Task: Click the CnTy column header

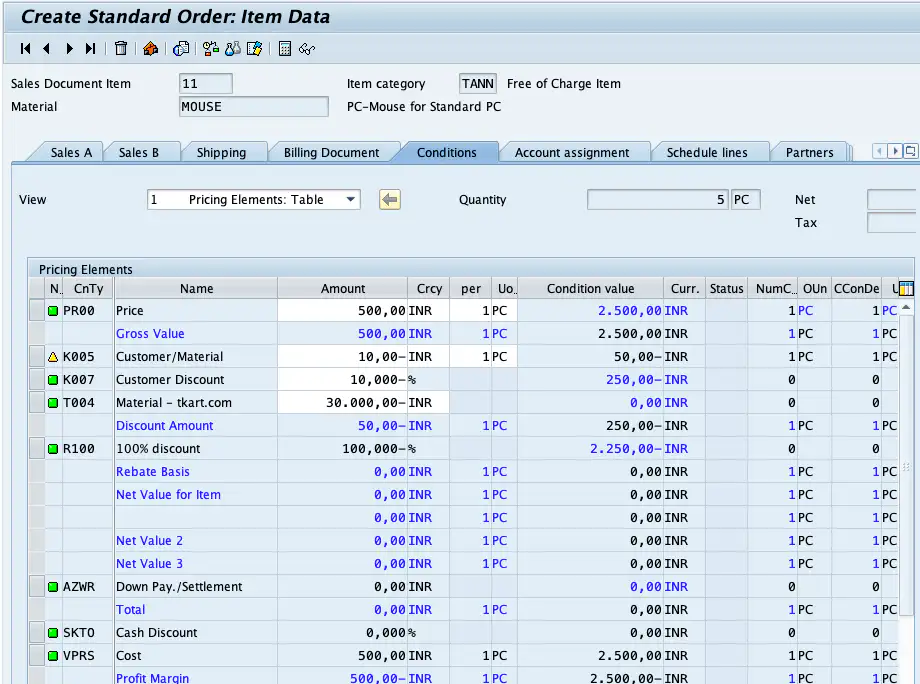Action: (x=89, y=289)
